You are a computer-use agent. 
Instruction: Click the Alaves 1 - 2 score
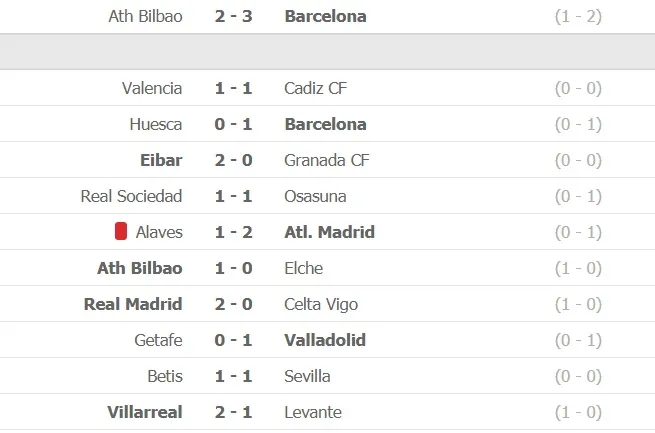coord(234,232)
